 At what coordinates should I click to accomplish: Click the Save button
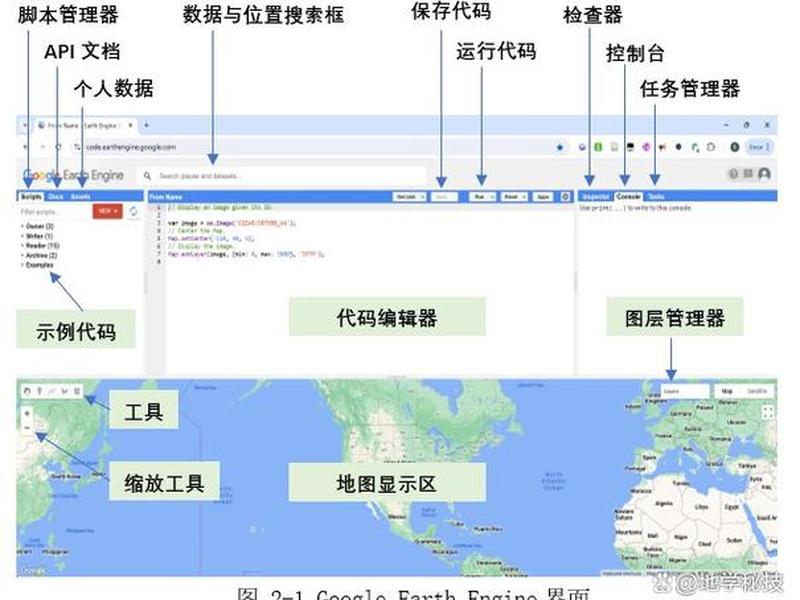[x=444, y=196]
